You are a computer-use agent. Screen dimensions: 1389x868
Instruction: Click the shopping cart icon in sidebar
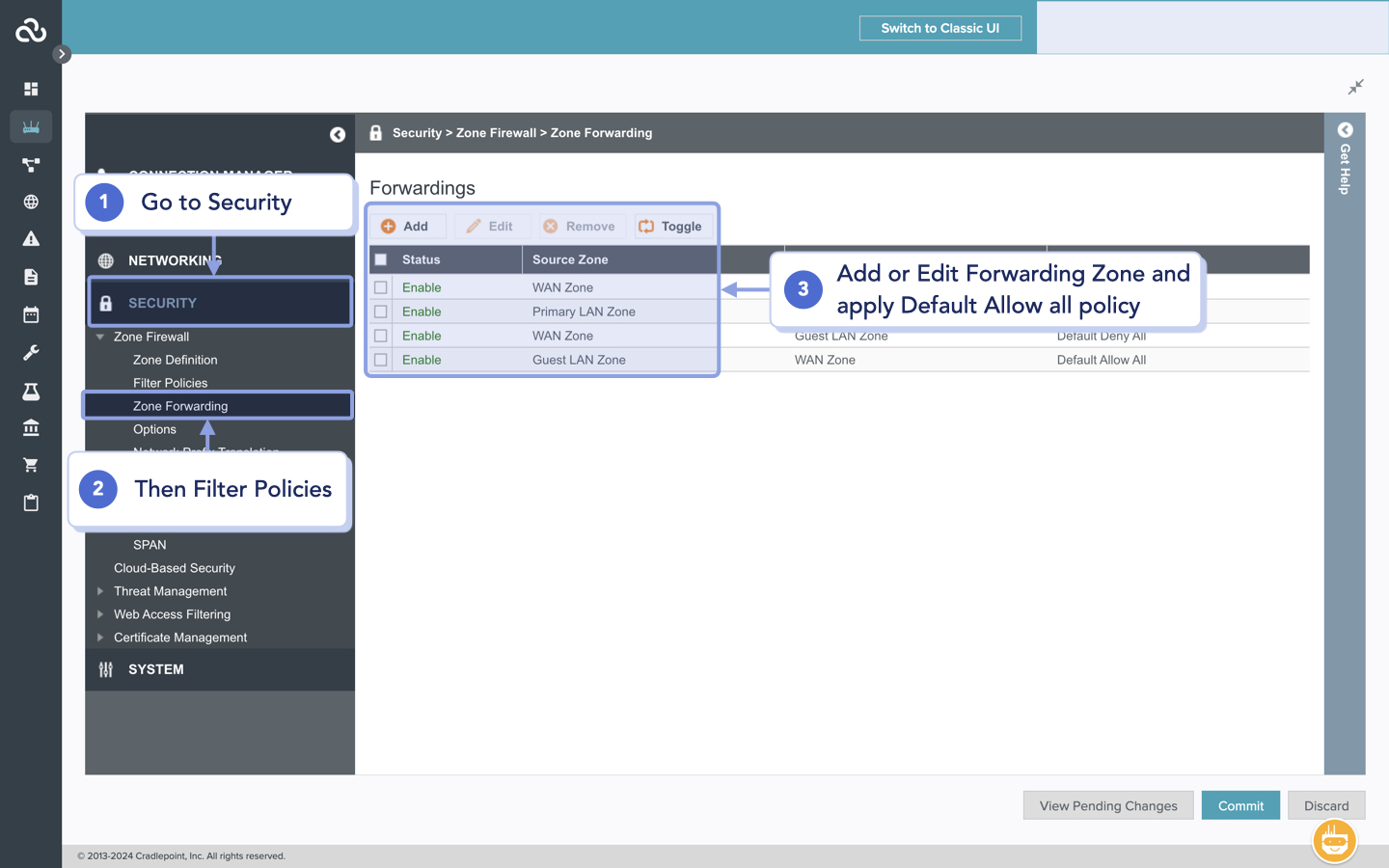pyautogui.click(x=31, y=465)
